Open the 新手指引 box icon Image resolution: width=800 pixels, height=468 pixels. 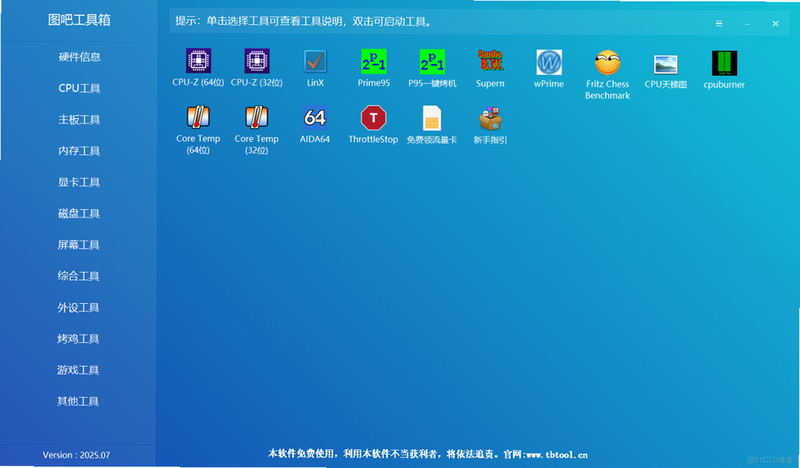(x=491, y=118)
